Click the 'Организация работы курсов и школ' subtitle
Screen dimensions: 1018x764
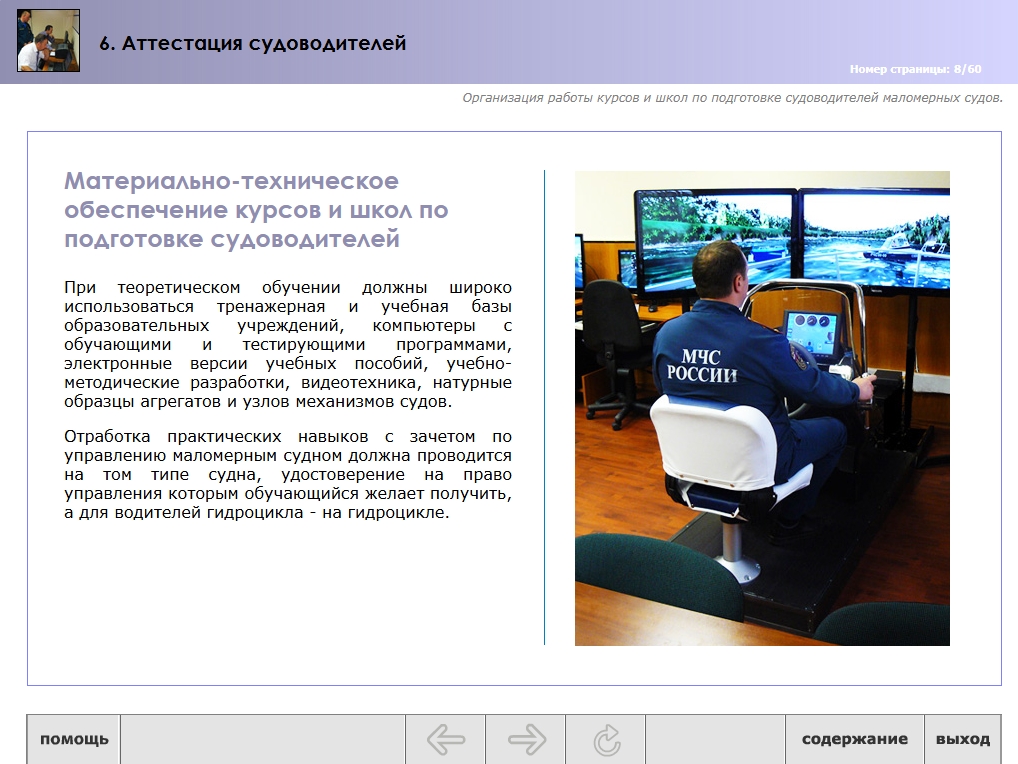(732, 98)
